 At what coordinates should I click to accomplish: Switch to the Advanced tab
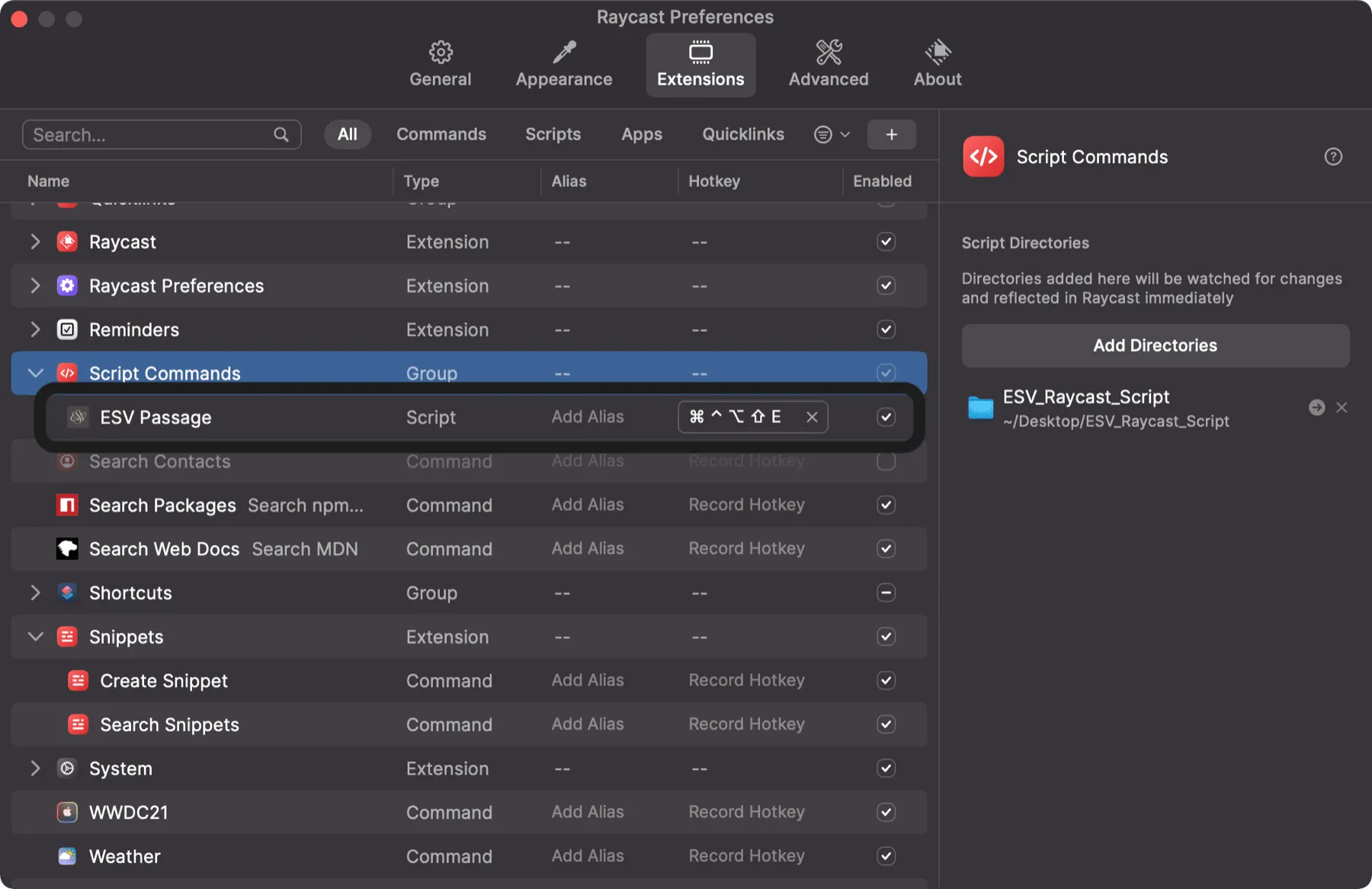[828, 65]
